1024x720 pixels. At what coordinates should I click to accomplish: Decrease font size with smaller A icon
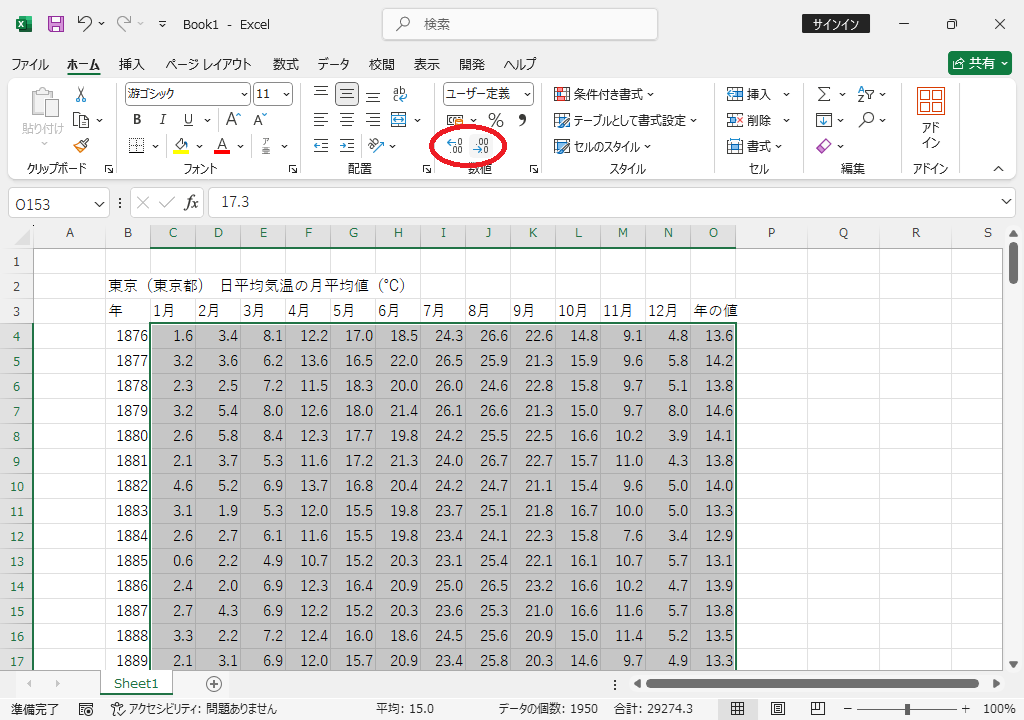(x=260, y=120)
